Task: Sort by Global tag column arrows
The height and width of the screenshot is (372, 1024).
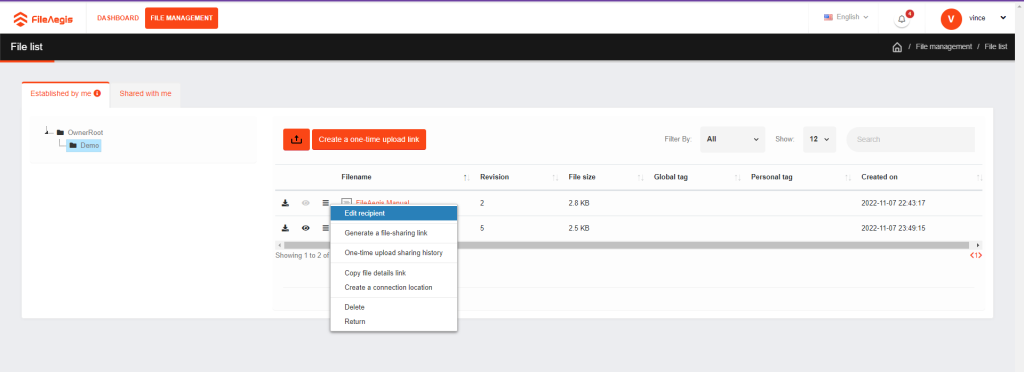Action: click(x=737, y=178)
